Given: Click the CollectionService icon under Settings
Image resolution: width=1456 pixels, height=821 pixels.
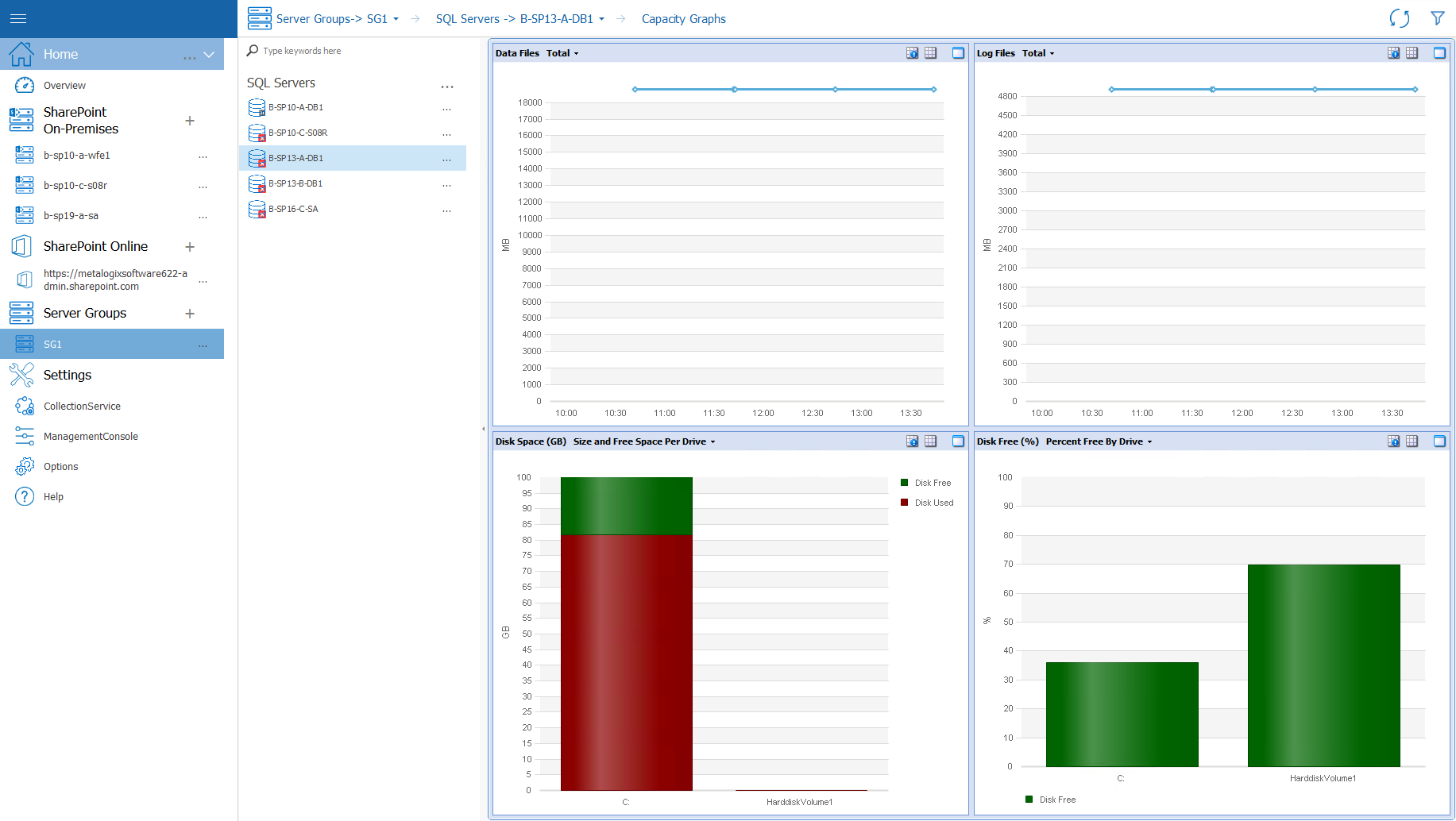Looking at the screenshot, I should click(x=24, y=406).
